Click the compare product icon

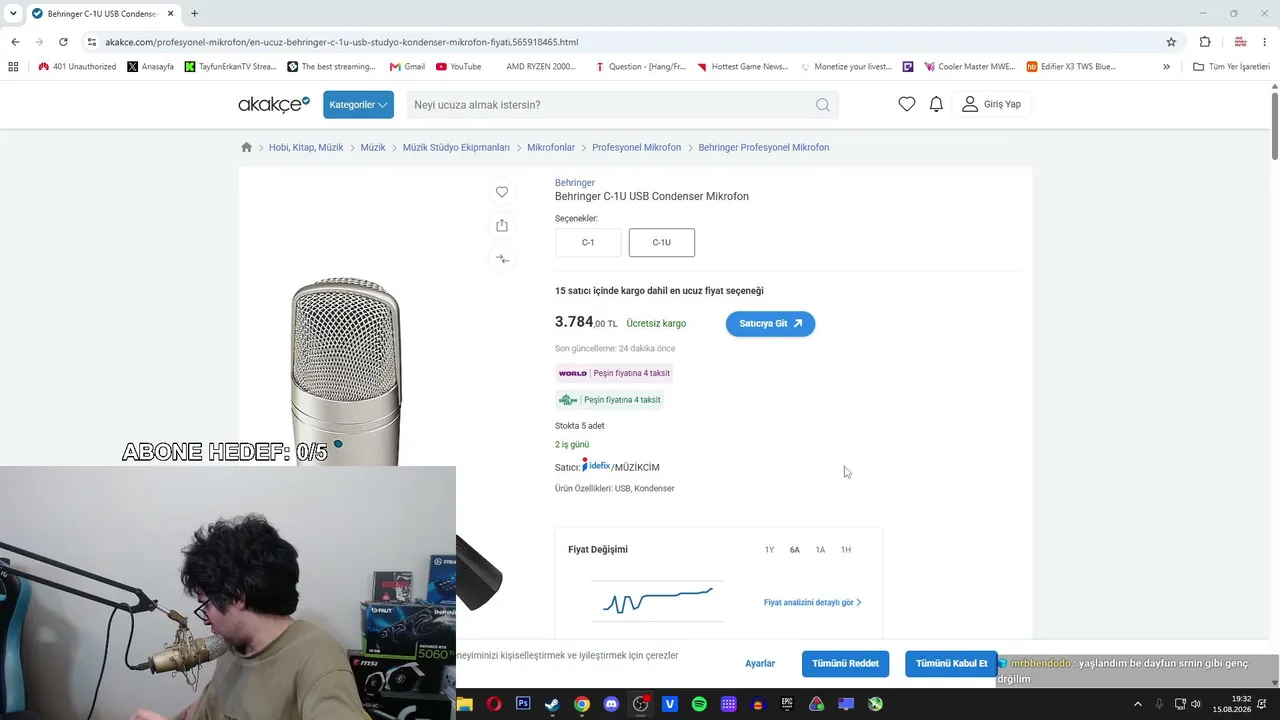502,259
